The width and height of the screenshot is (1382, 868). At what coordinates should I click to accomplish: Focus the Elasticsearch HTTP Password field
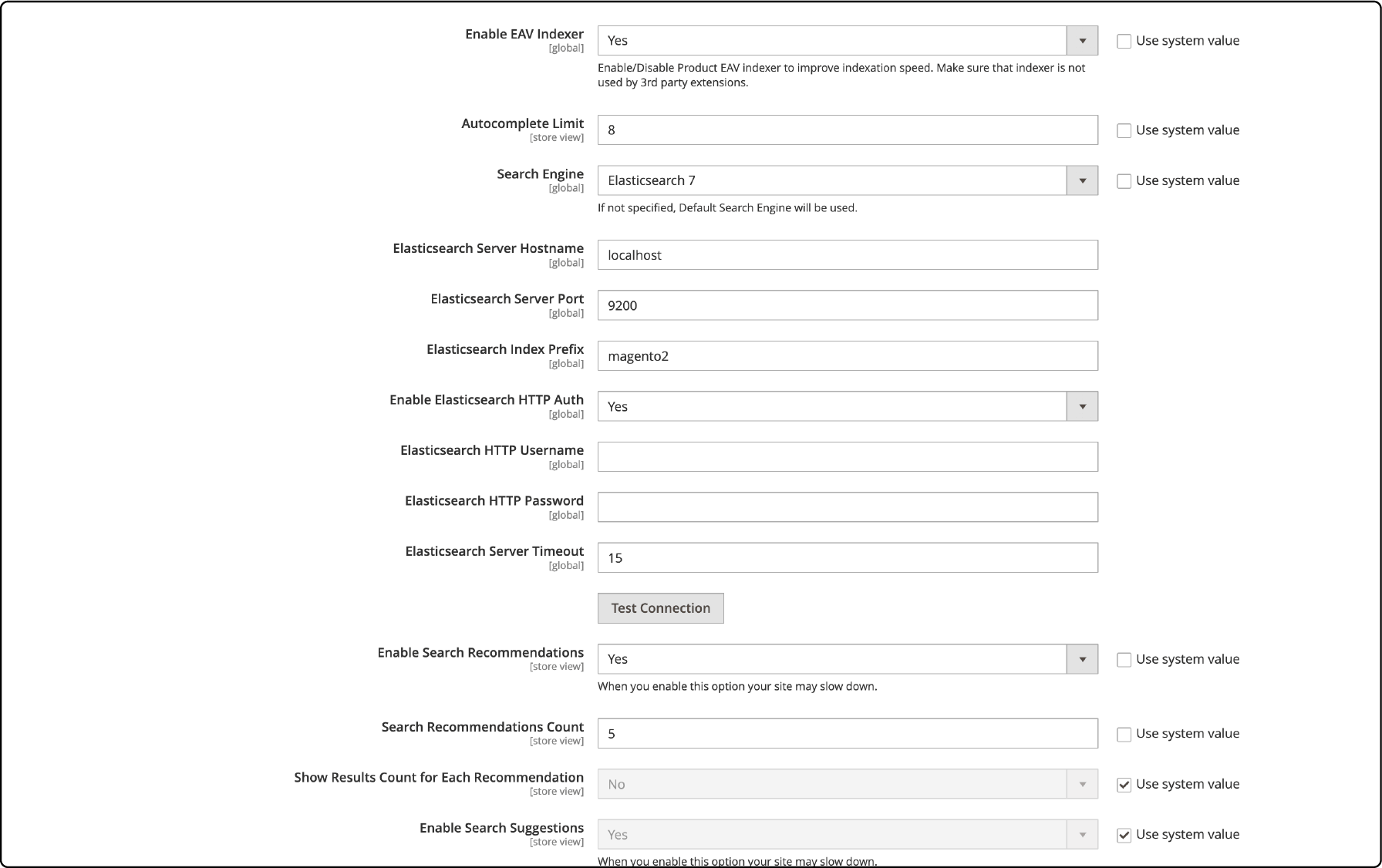click(x=848, y=507)
